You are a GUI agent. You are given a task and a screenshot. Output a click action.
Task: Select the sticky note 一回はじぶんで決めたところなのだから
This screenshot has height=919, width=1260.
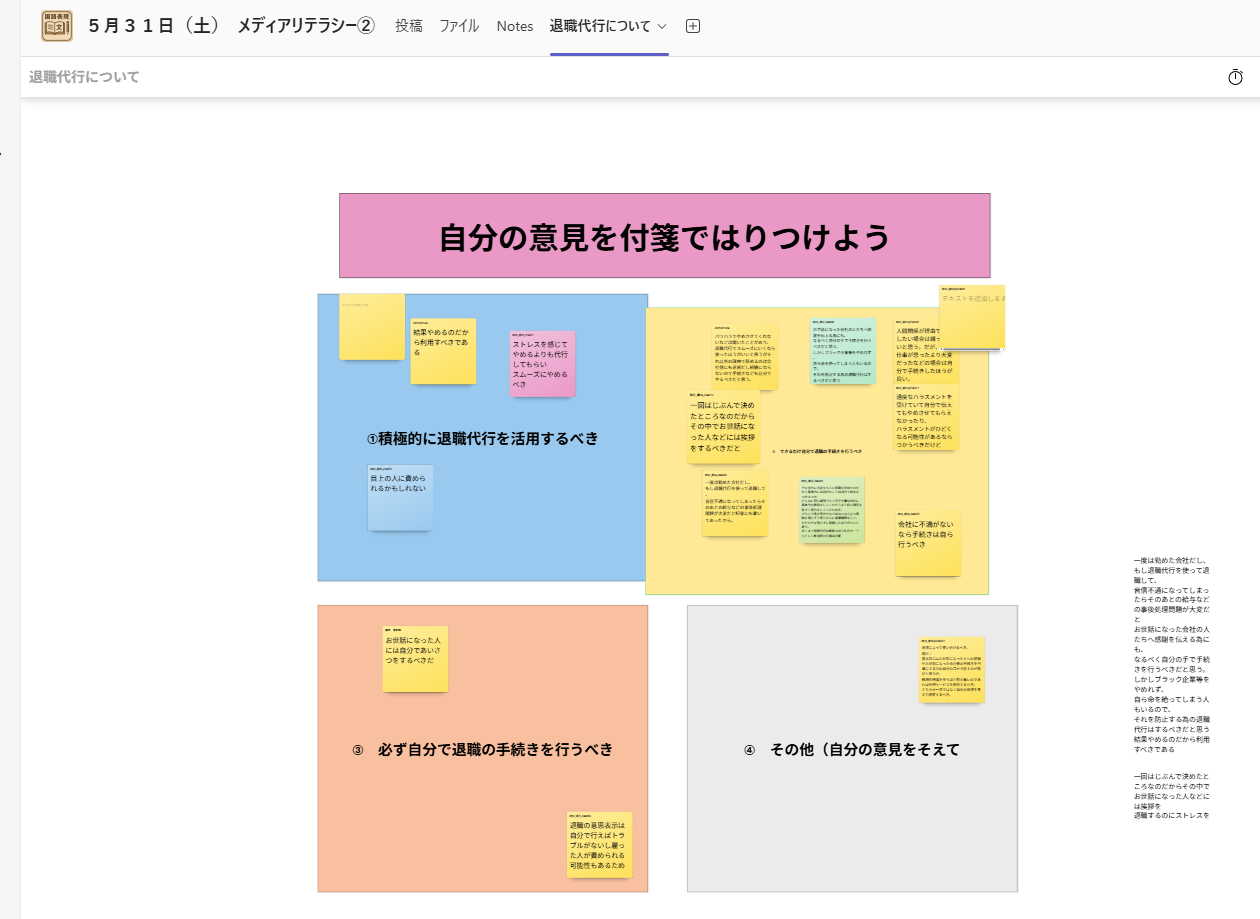723,426
